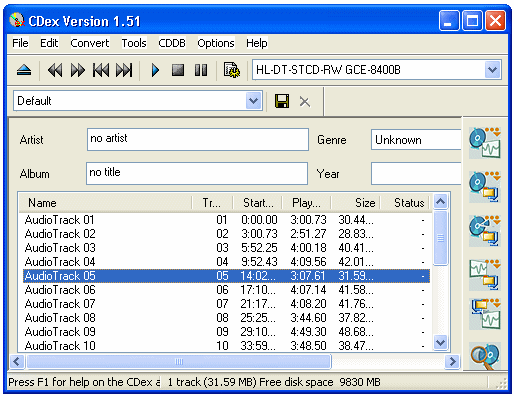Sort tracks by Name column header
Image resolution: width=514 pixels, height=396 pixels.
pos(105,203)
